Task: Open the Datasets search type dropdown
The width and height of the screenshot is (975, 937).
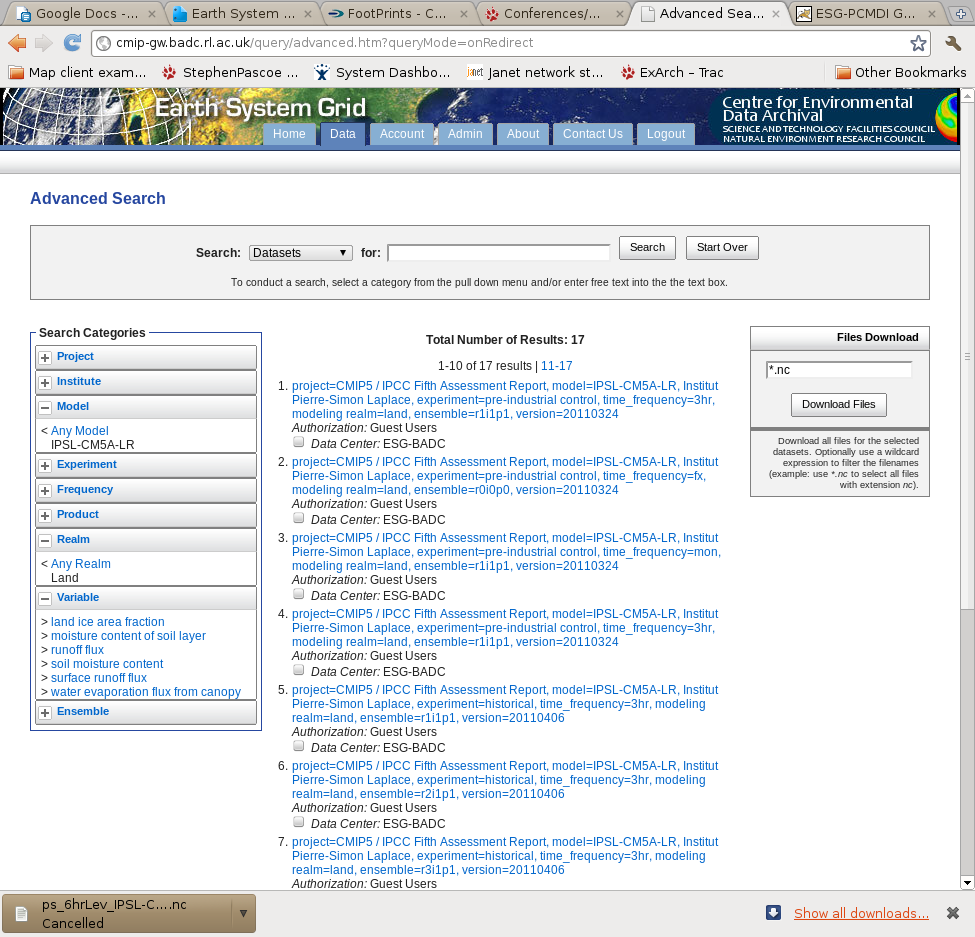Action: pyautogui.click(x=300, y=253)
